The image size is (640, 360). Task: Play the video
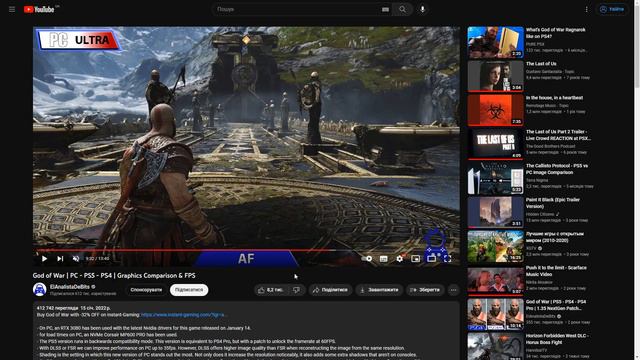point(44,258)
